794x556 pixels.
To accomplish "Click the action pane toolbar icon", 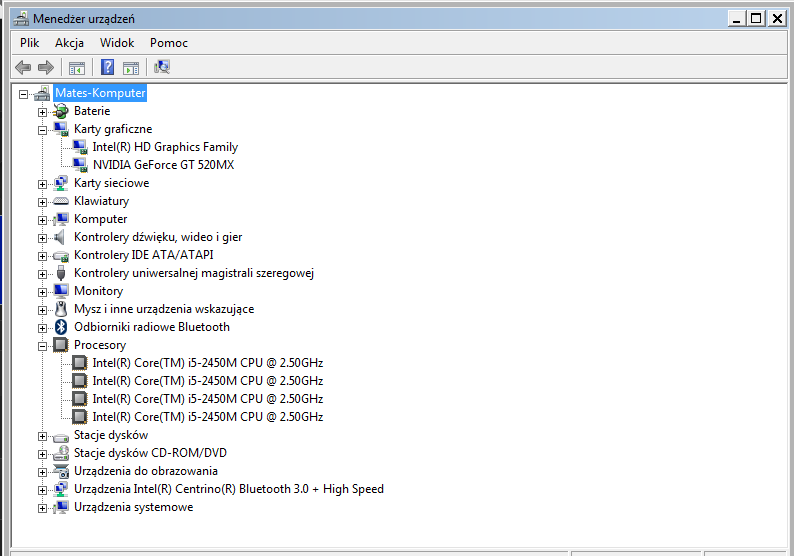I will click(x=131, y=67).
